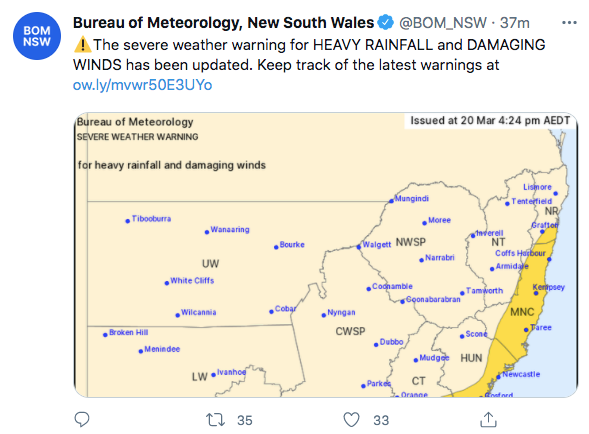The image size is (589, 434).
Task: Open the 37m tweet timestamp
Action: point(515,23)
